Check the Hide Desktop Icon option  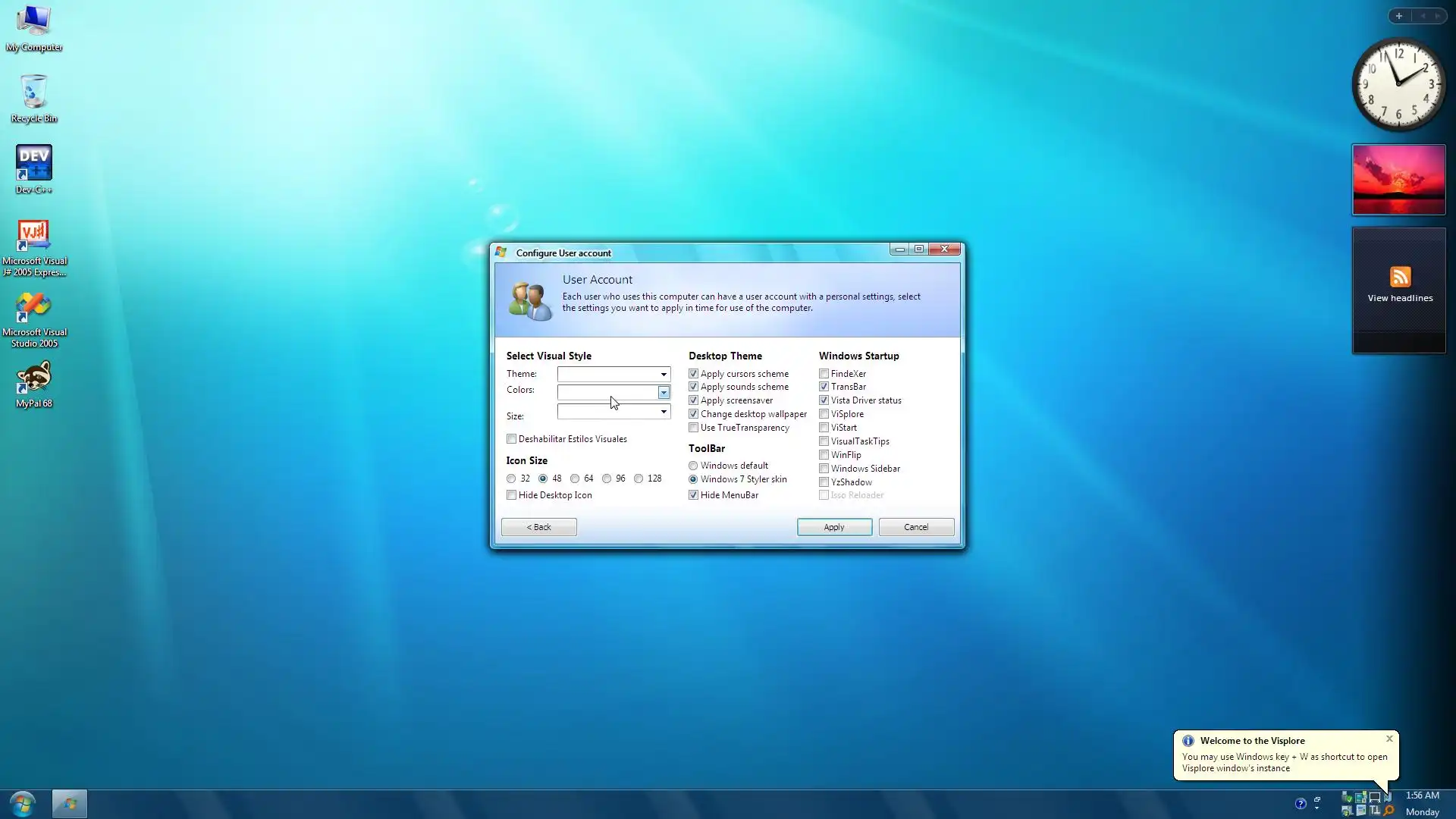pyautogui.click(x=512, y=495)
